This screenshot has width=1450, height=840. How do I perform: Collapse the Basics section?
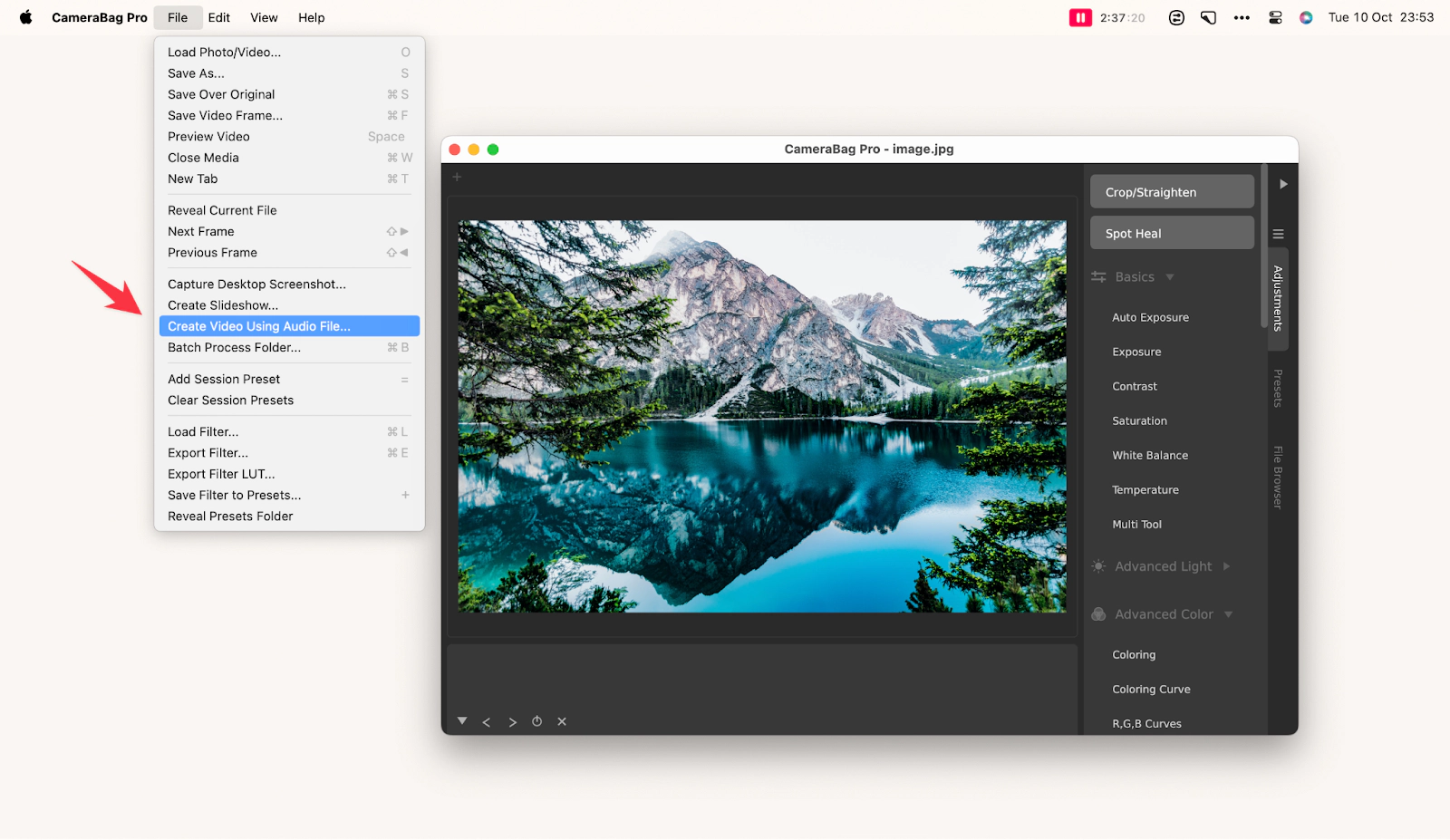tap(1170, 277)
